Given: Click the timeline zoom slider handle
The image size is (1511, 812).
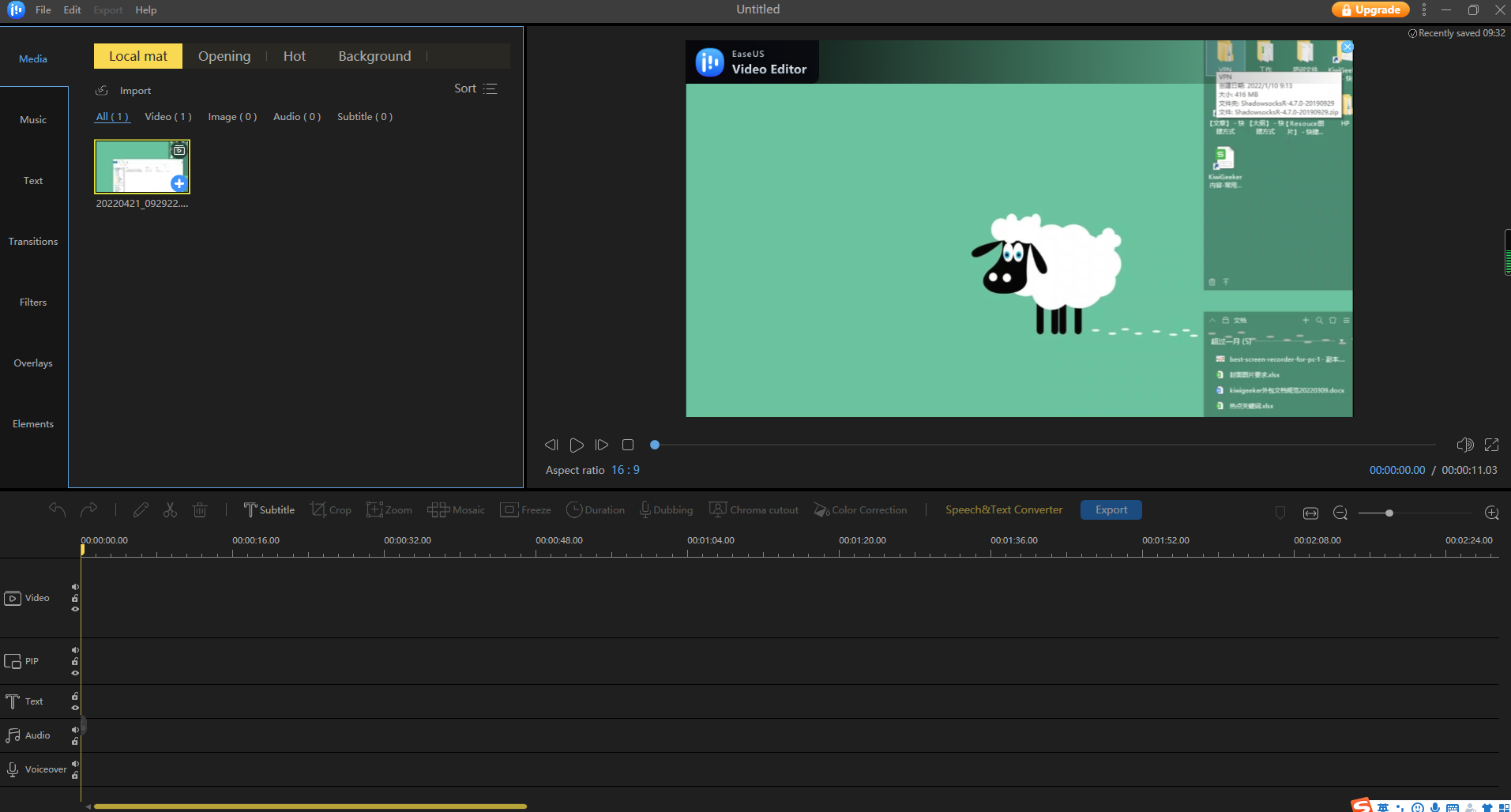Looking at the screenshot, I should tap(1389, 513).
